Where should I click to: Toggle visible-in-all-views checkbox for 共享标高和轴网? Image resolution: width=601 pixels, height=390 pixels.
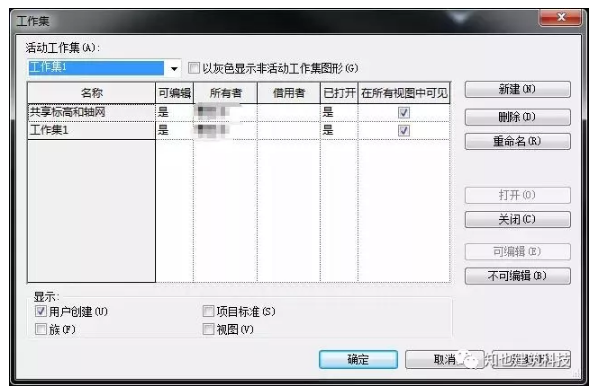[404, 112]
